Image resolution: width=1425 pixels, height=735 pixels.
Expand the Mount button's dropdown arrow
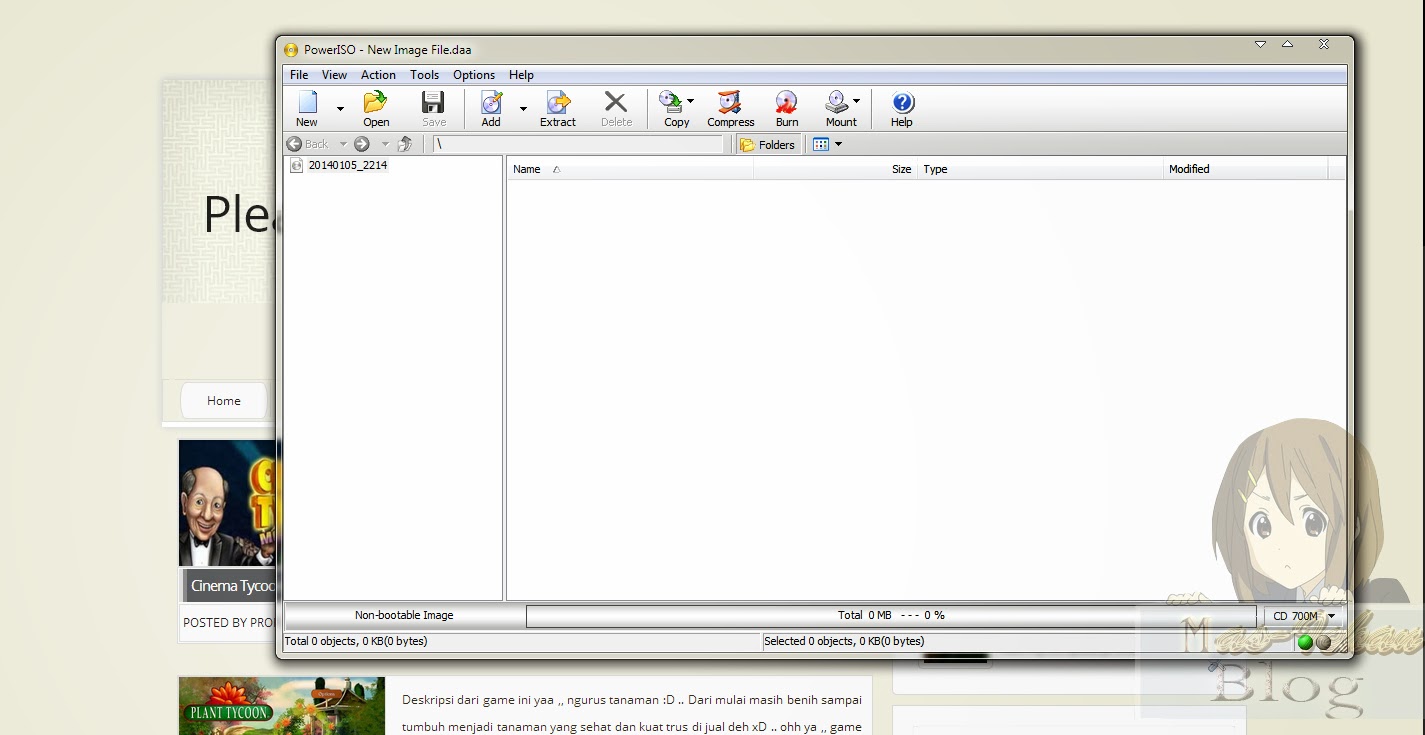click(x=856, y=101)
